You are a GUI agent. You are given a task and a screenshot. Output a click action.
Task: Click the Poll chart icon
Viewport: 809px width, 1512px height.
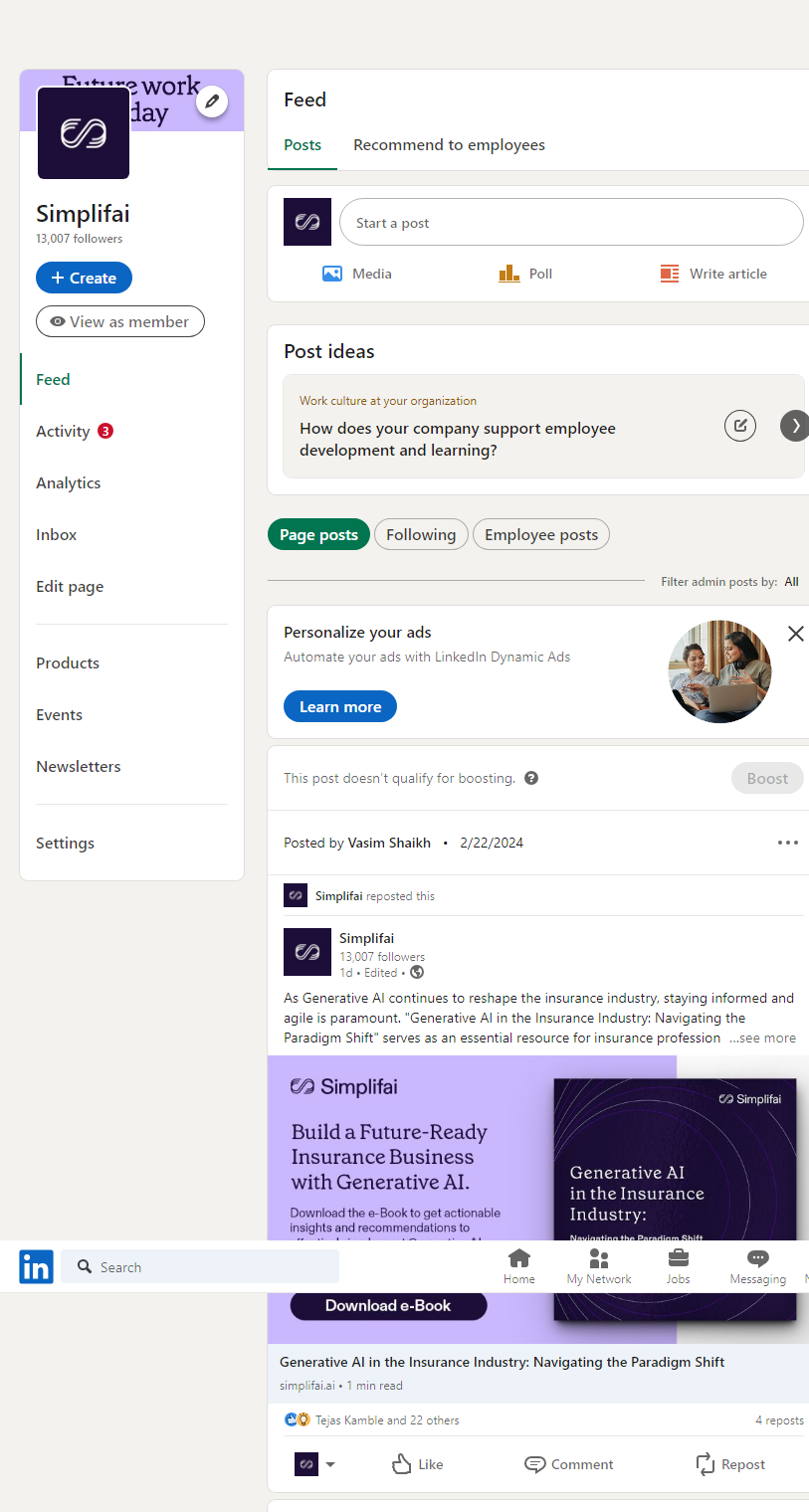[509, 274]
